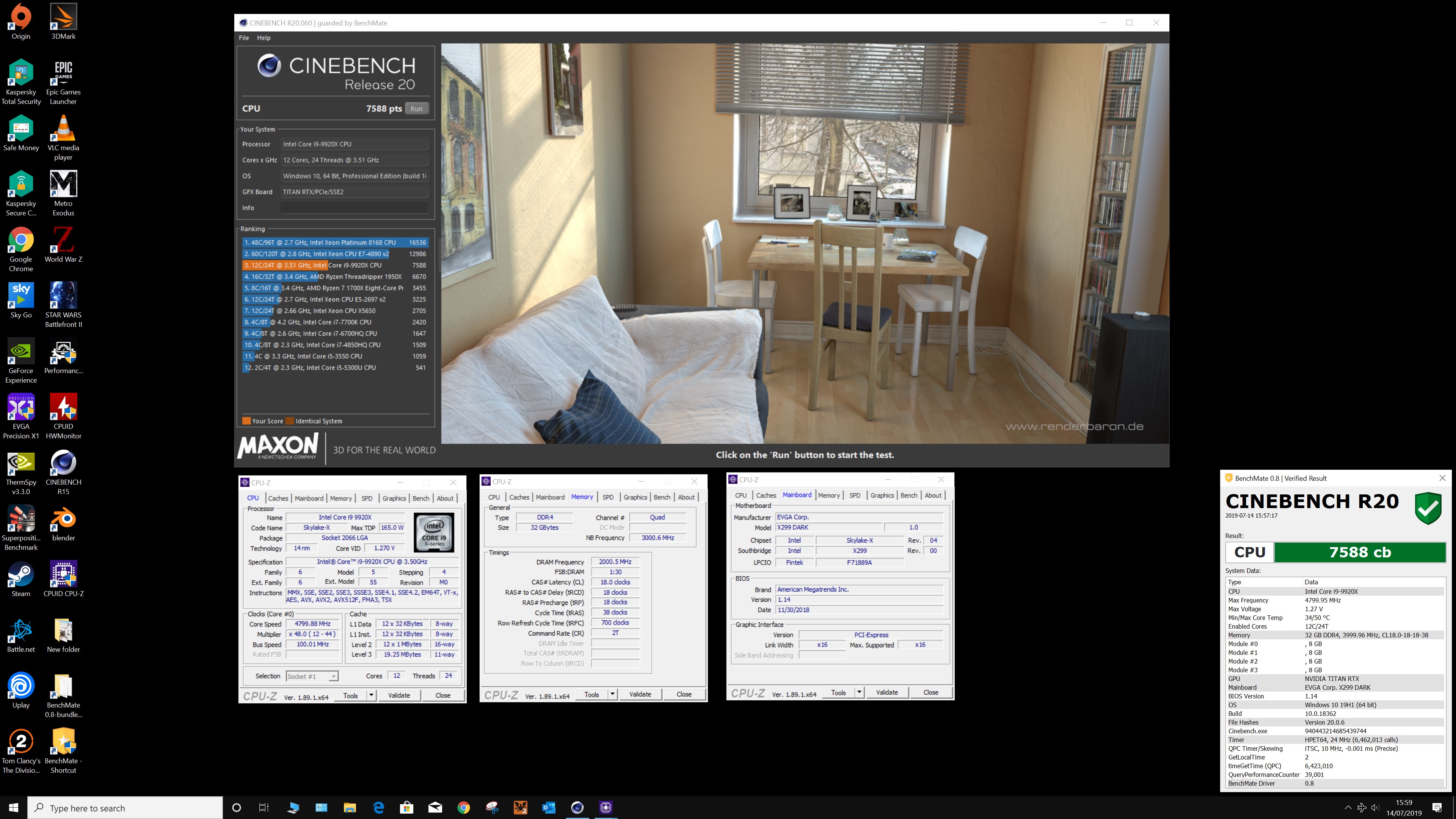The image size is (1456, 819).
Task: Click Close button in first CPU-Z window
Action: 442,695
